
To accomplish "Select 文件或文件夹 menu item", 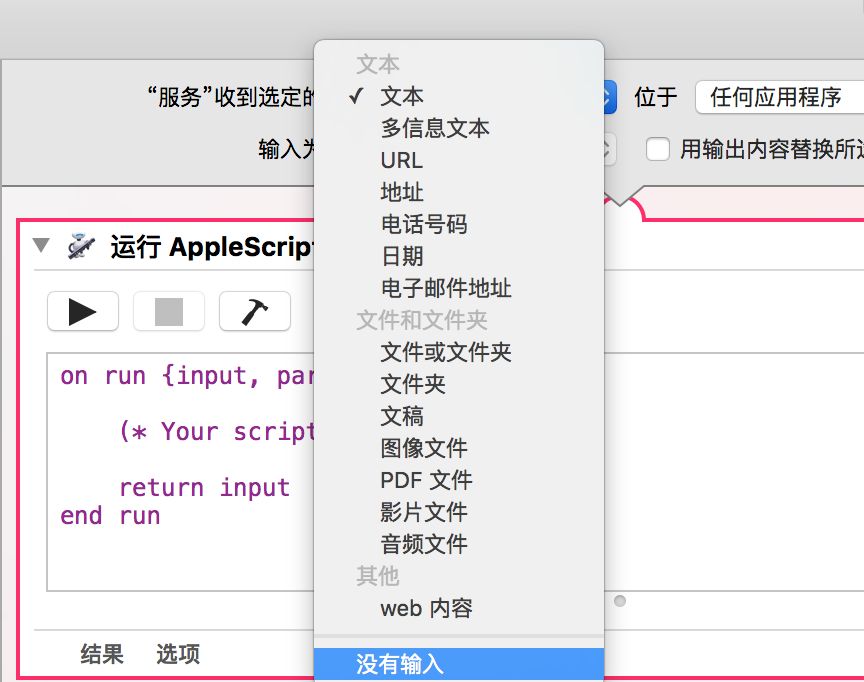I will [x=458, y=352].
